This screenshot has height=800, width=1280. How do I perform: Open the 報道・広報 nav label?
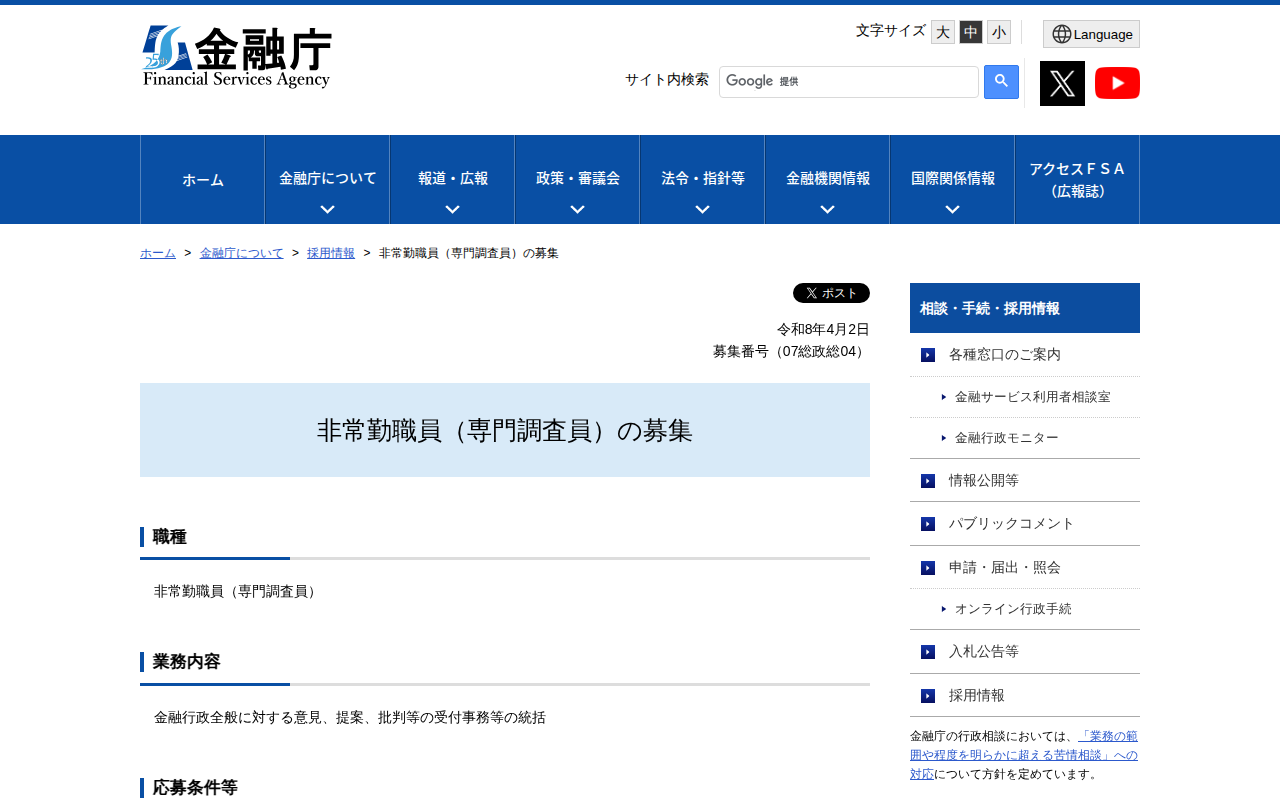coord(452,178)
